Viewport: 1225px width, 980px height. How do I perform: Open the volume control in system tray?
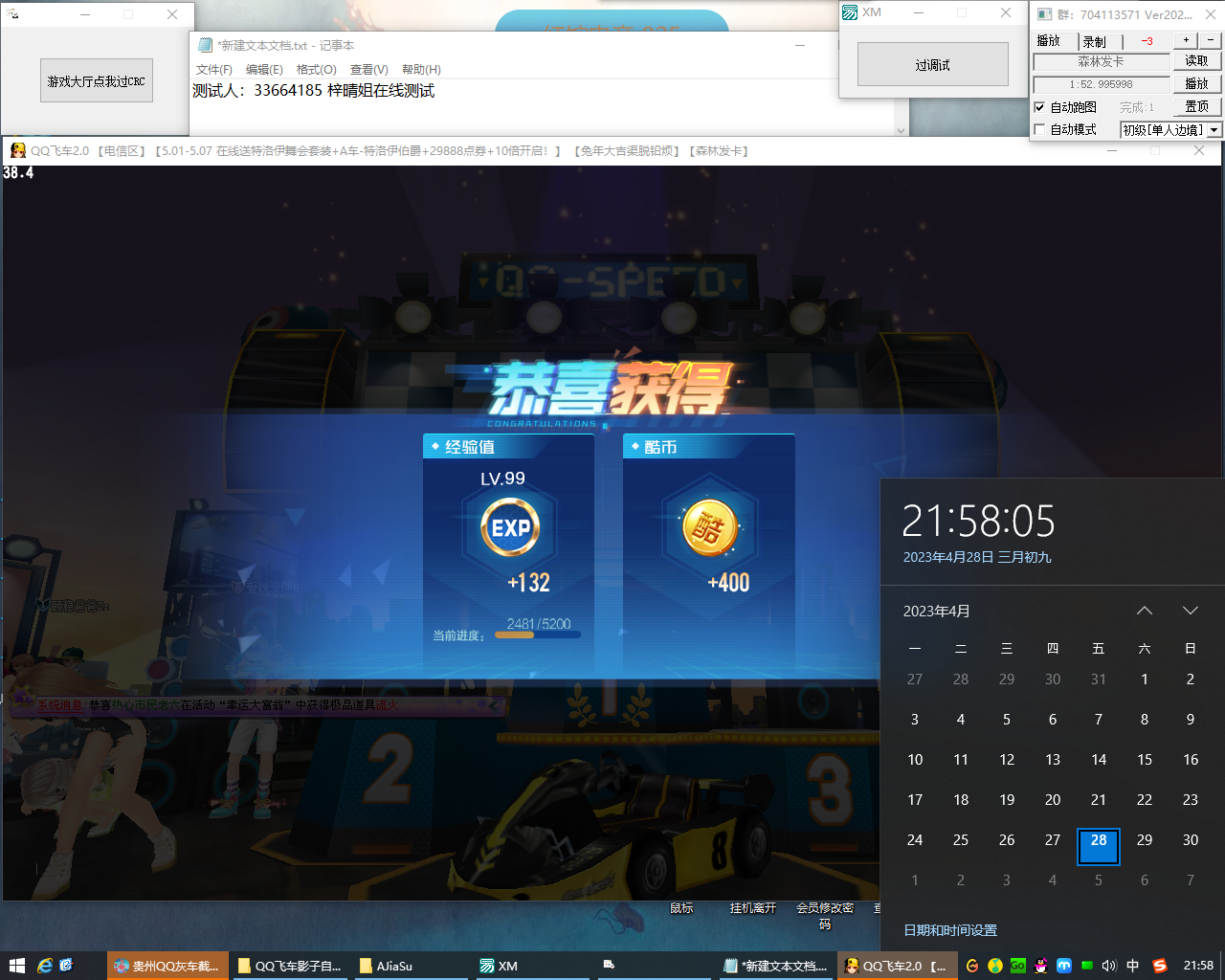(x=1109, y=966)
